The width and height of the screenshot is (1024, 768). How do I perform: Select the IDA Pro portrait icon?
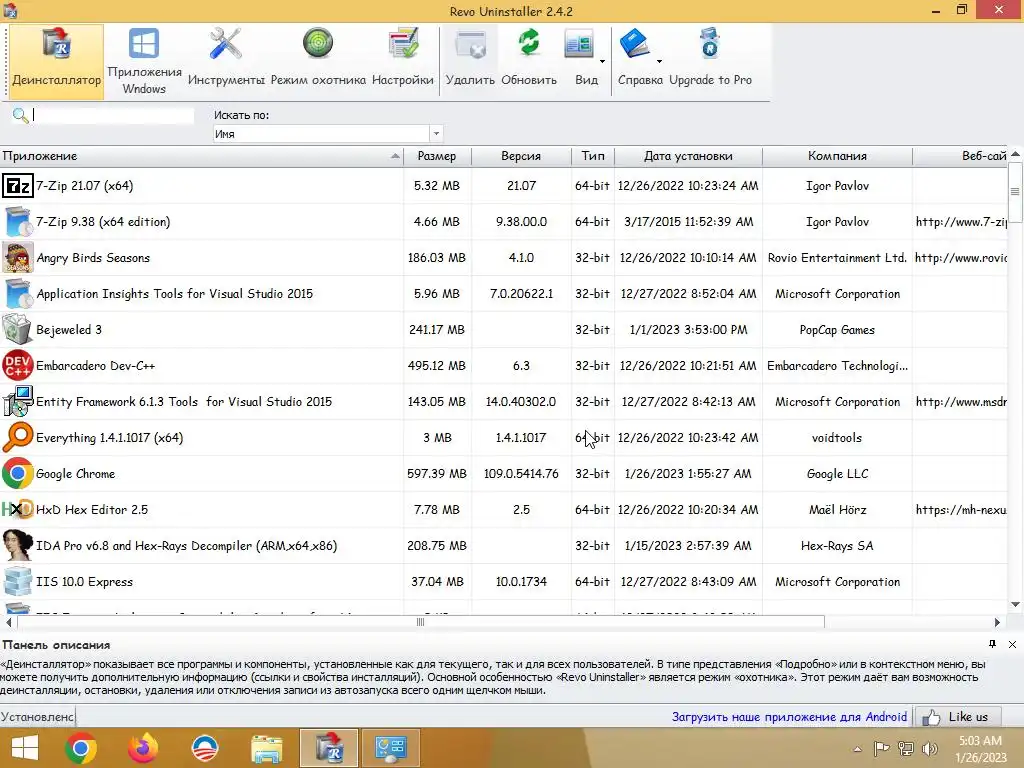[x=17, y=545]
